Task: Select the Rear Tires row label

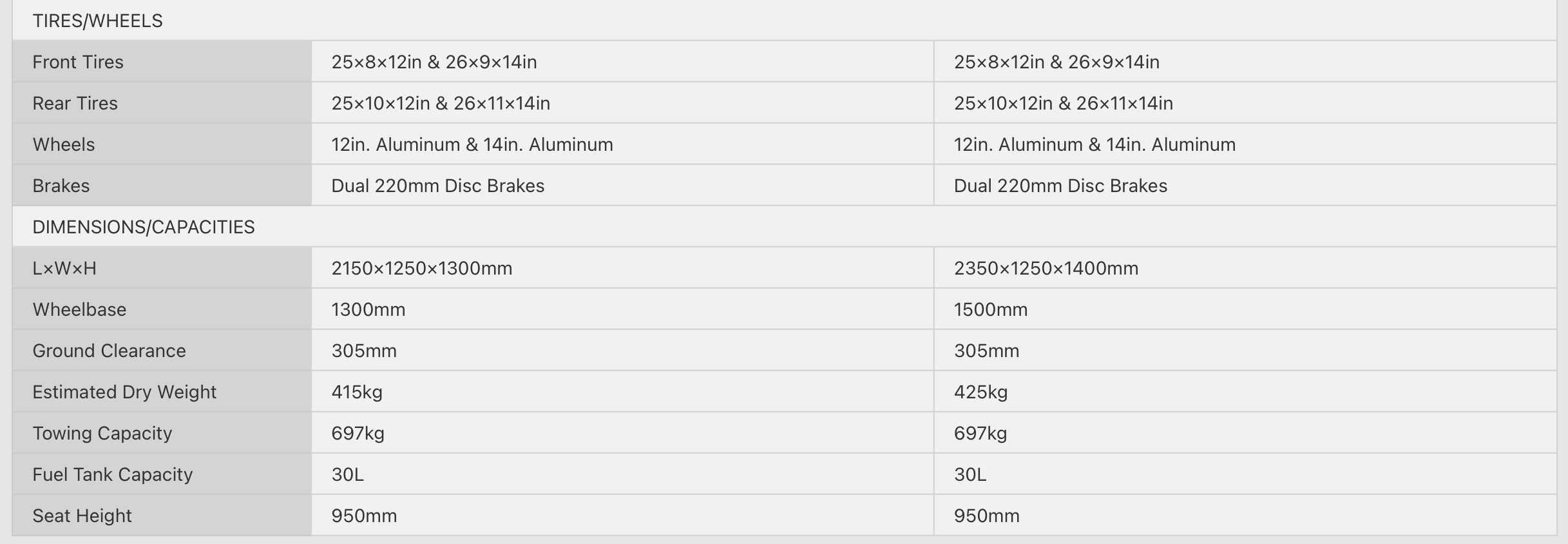Action: (x=75, y=103)
